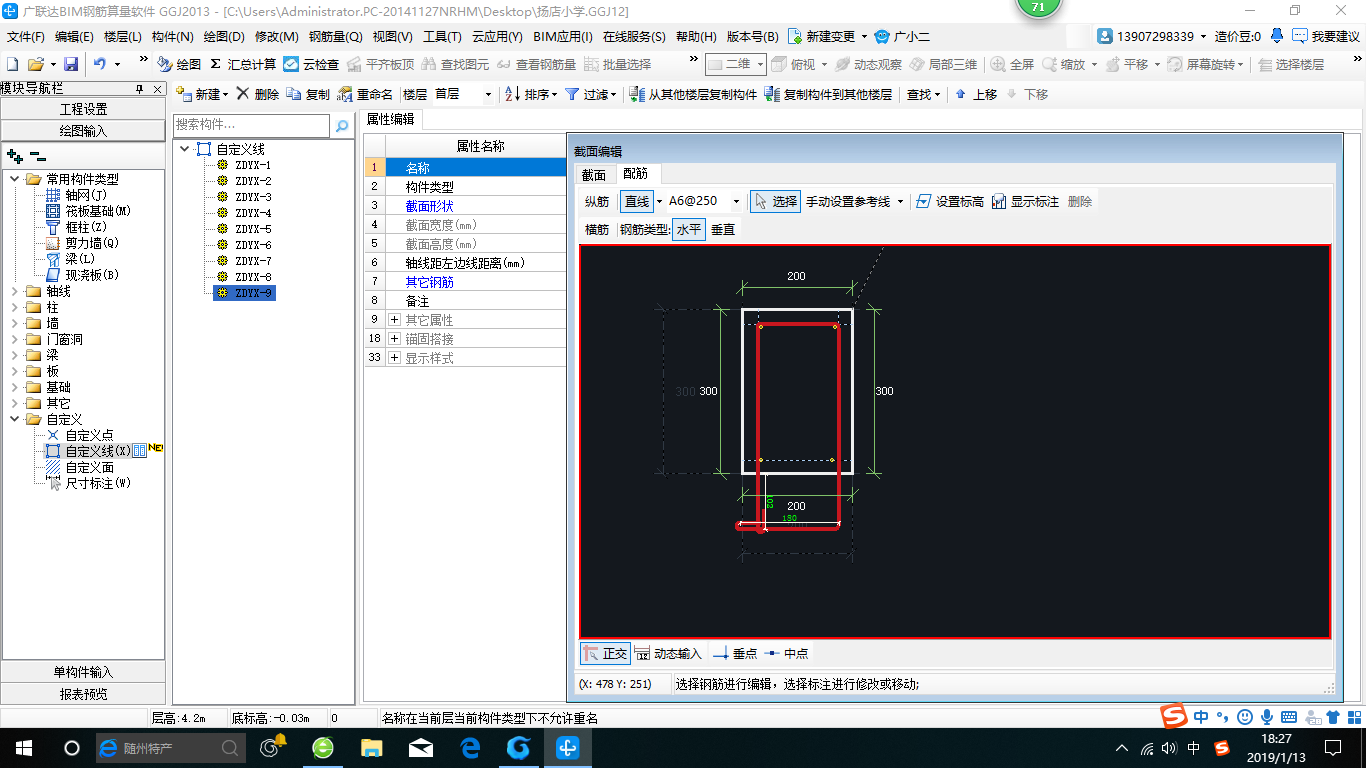Screen dimensions: 1366x768
Task: Expand the 轴线 folder
Action: [15, 291]
